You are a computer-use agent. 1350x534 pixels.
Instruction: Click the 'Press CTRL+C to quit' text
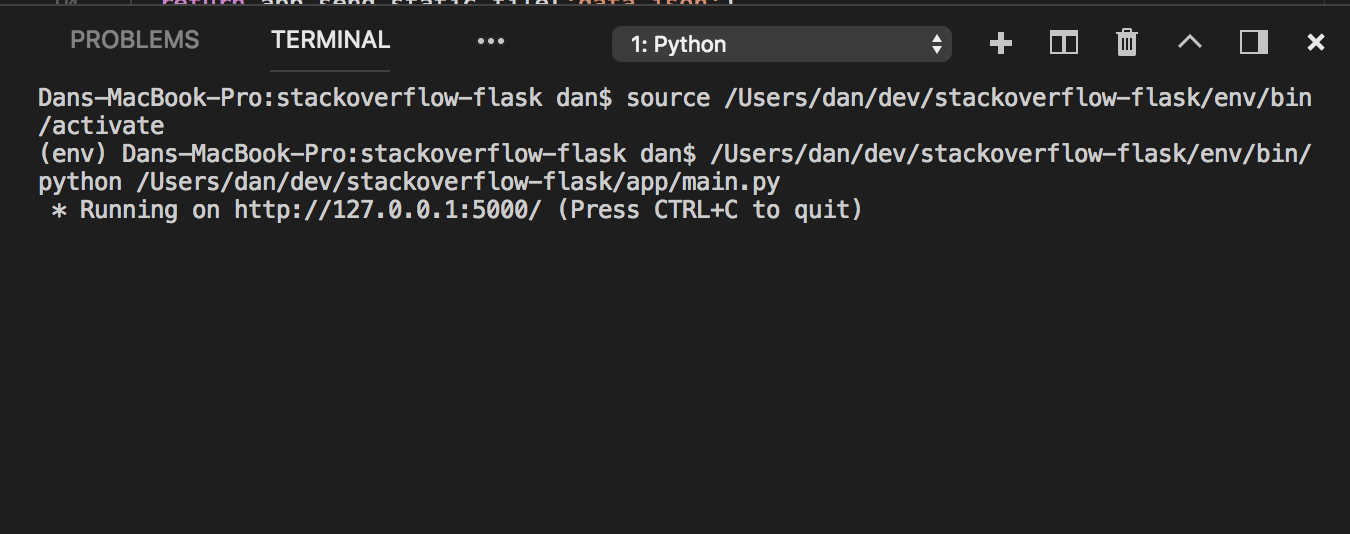tap(710, 210)
